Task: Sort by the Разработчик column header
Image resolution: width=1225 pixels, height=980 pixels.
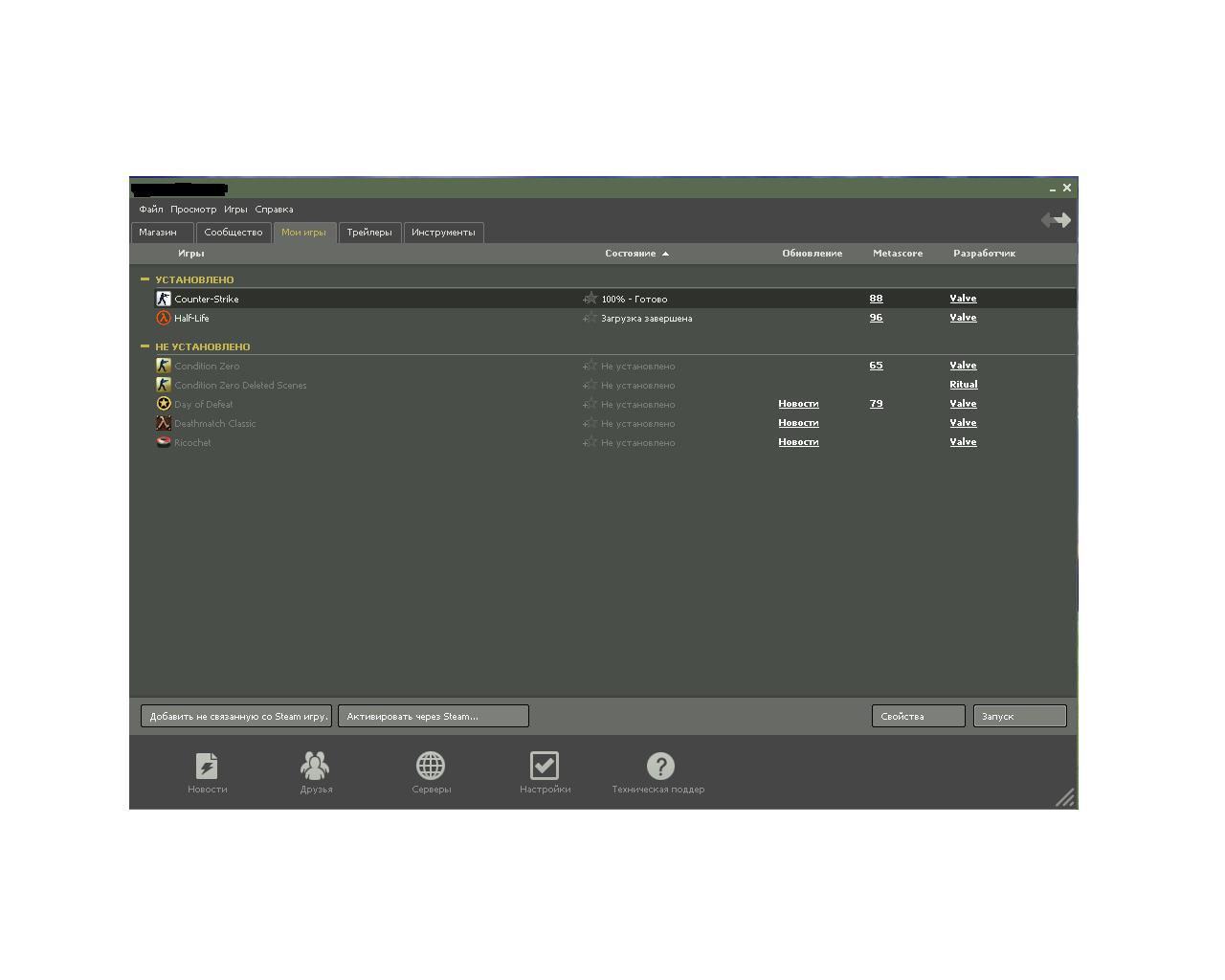Action: pyautogui.click(x=984, y=254)
